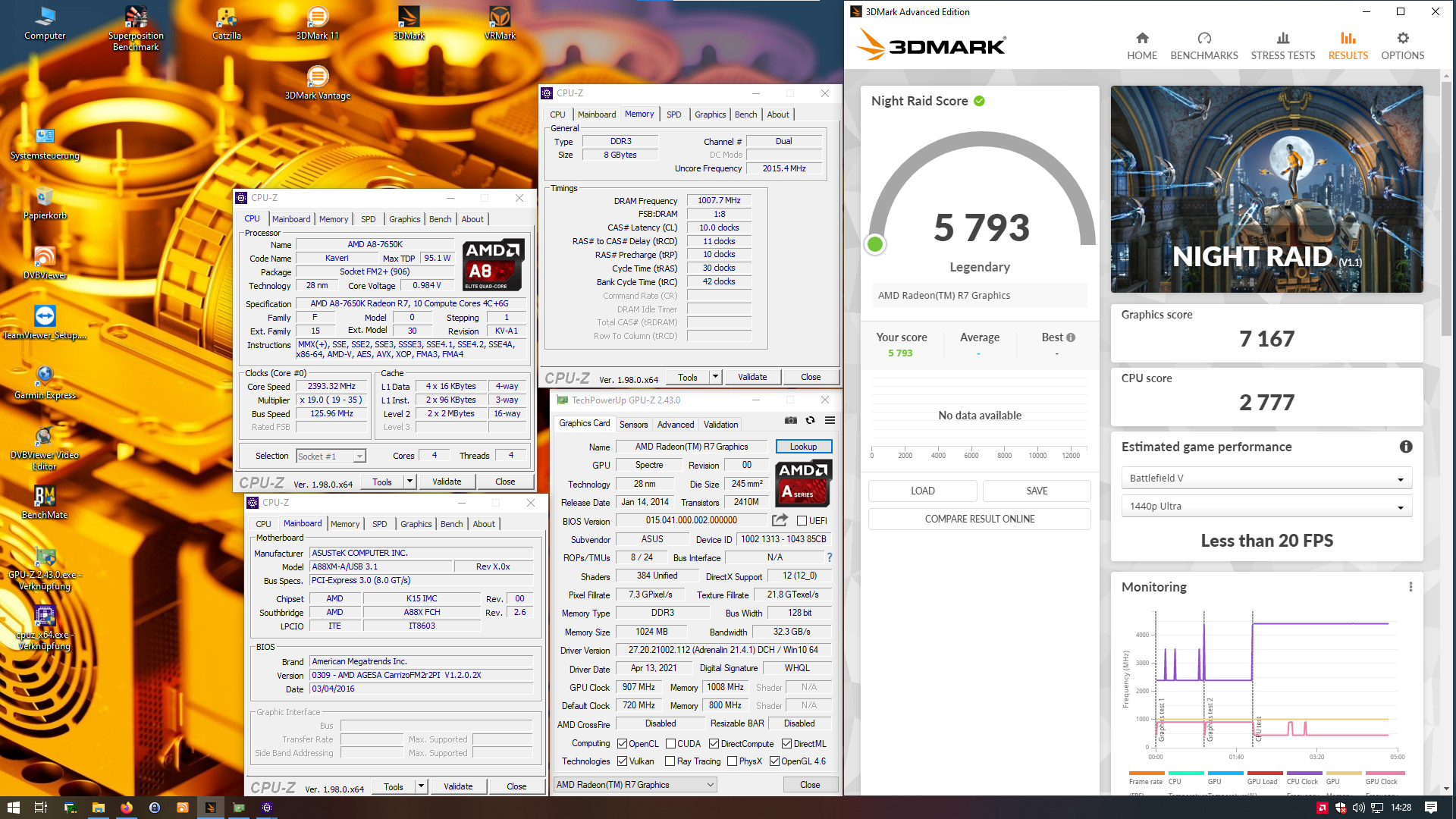Open the Superposition Benchmark desktop icon
Screen dimensions: 1456x819
(136, 28)
